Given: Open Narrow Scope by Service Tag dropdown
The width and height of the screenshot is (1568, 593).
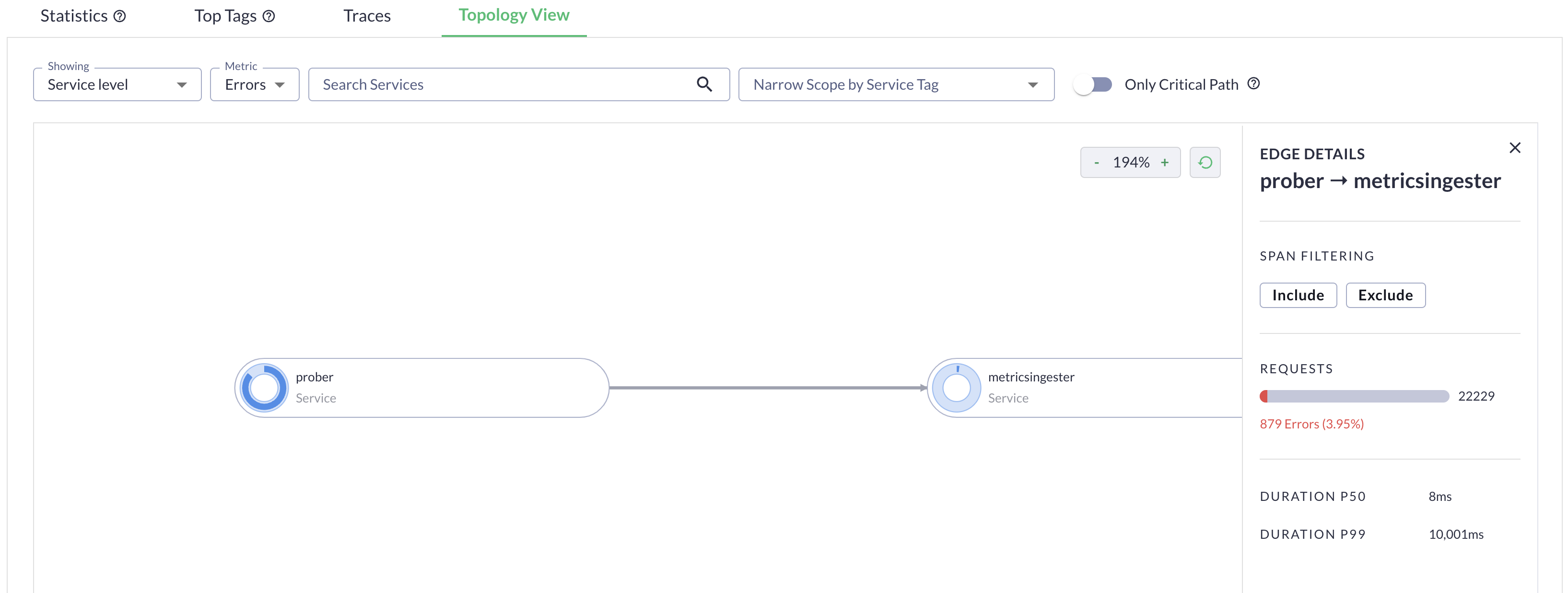Looking at the screenshot, I should tap(896, 84).
